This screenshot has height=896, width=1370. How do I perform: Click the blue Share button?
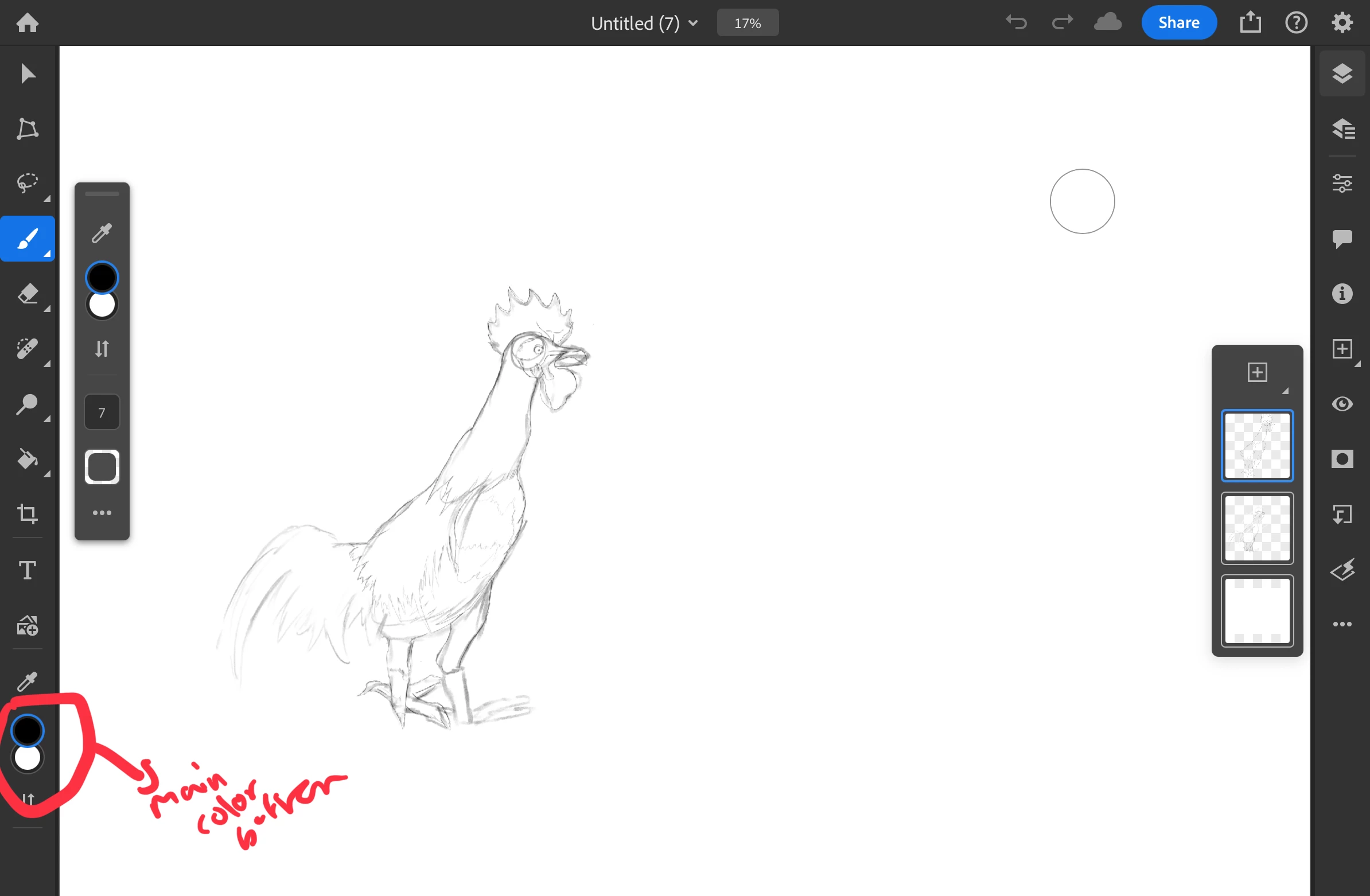pyautogui.click(x=1178, y=23)
